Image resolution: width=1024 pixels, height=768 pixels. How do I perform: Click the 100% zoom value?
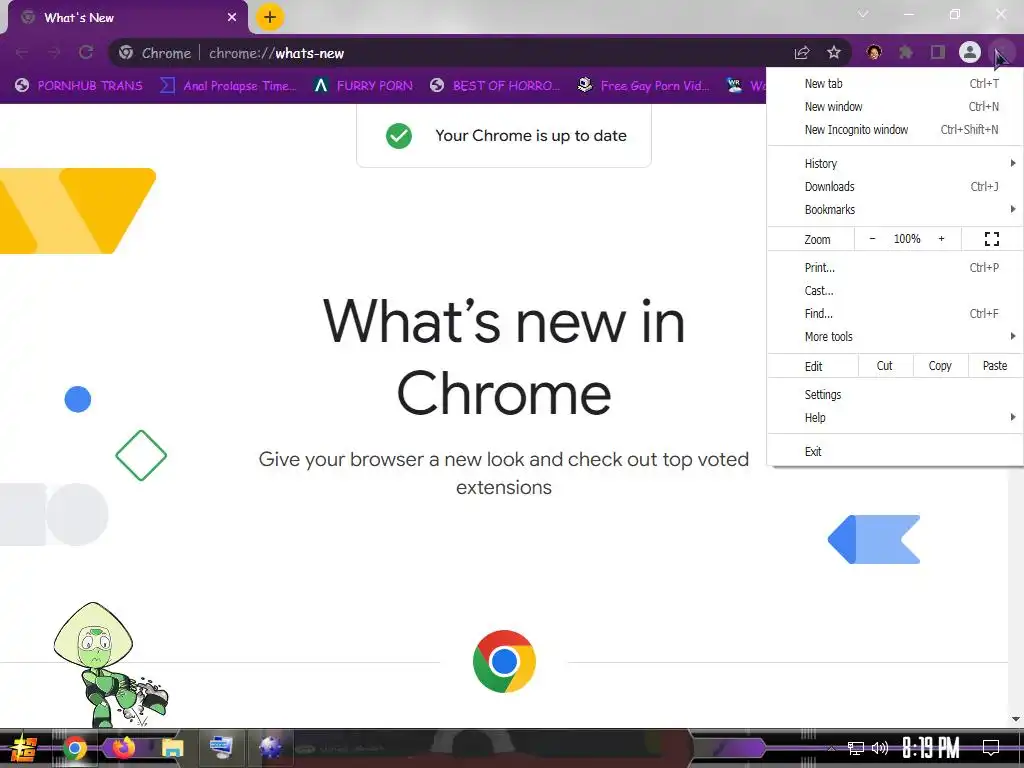point(906,239)
